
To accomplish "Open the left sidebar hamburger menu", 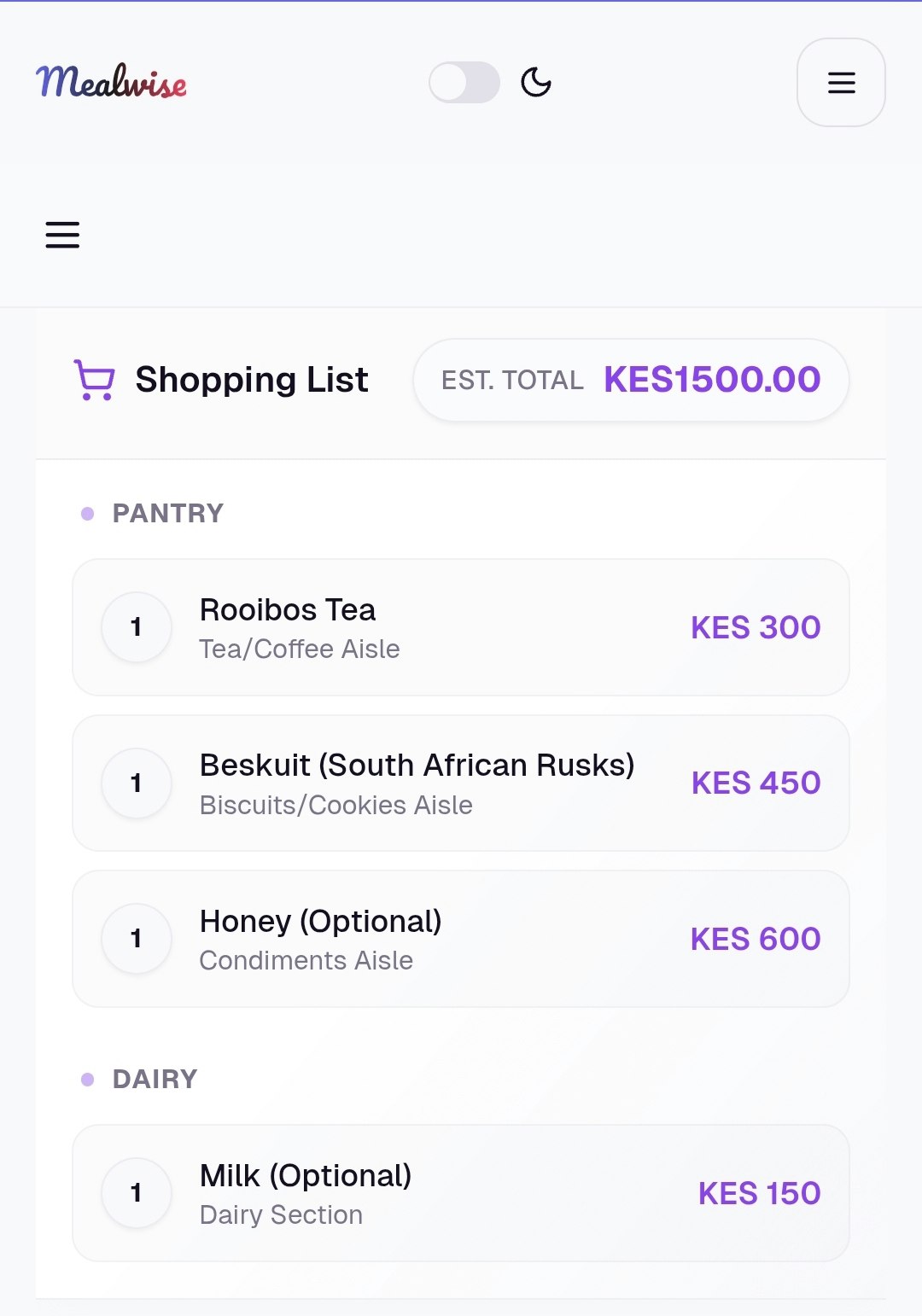I will click(61, 235).
